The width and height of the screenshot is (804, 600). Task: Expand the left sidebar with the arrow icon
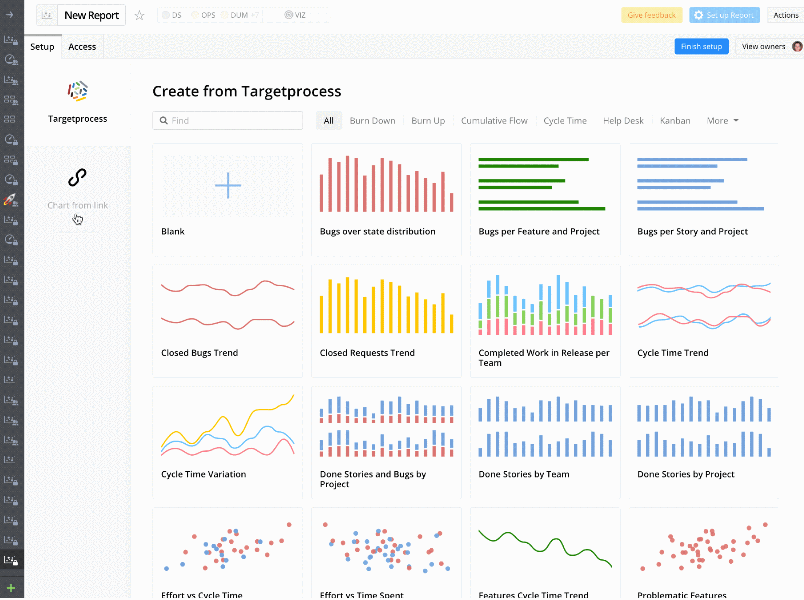[10, 15]
